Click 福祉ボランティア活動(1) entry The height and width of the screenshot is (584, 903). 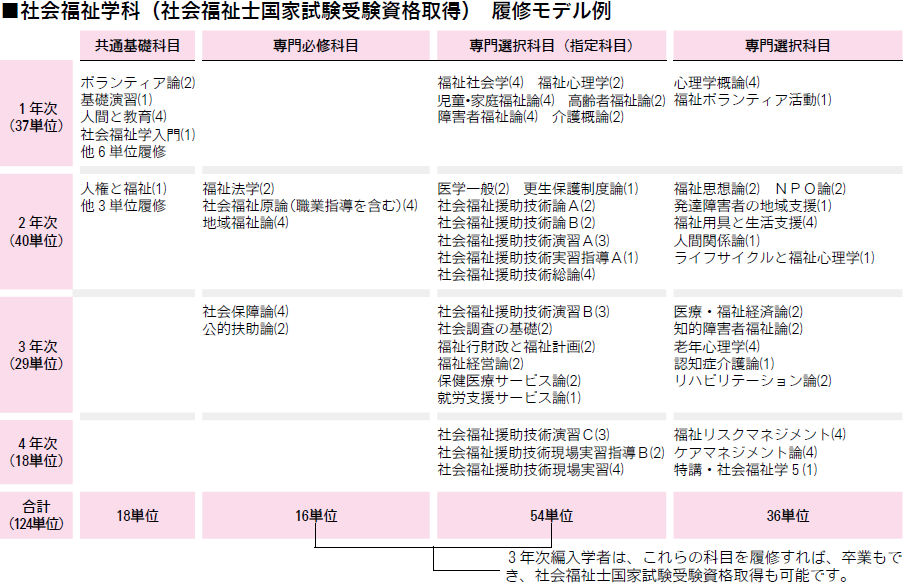click(x=753, y=100)
